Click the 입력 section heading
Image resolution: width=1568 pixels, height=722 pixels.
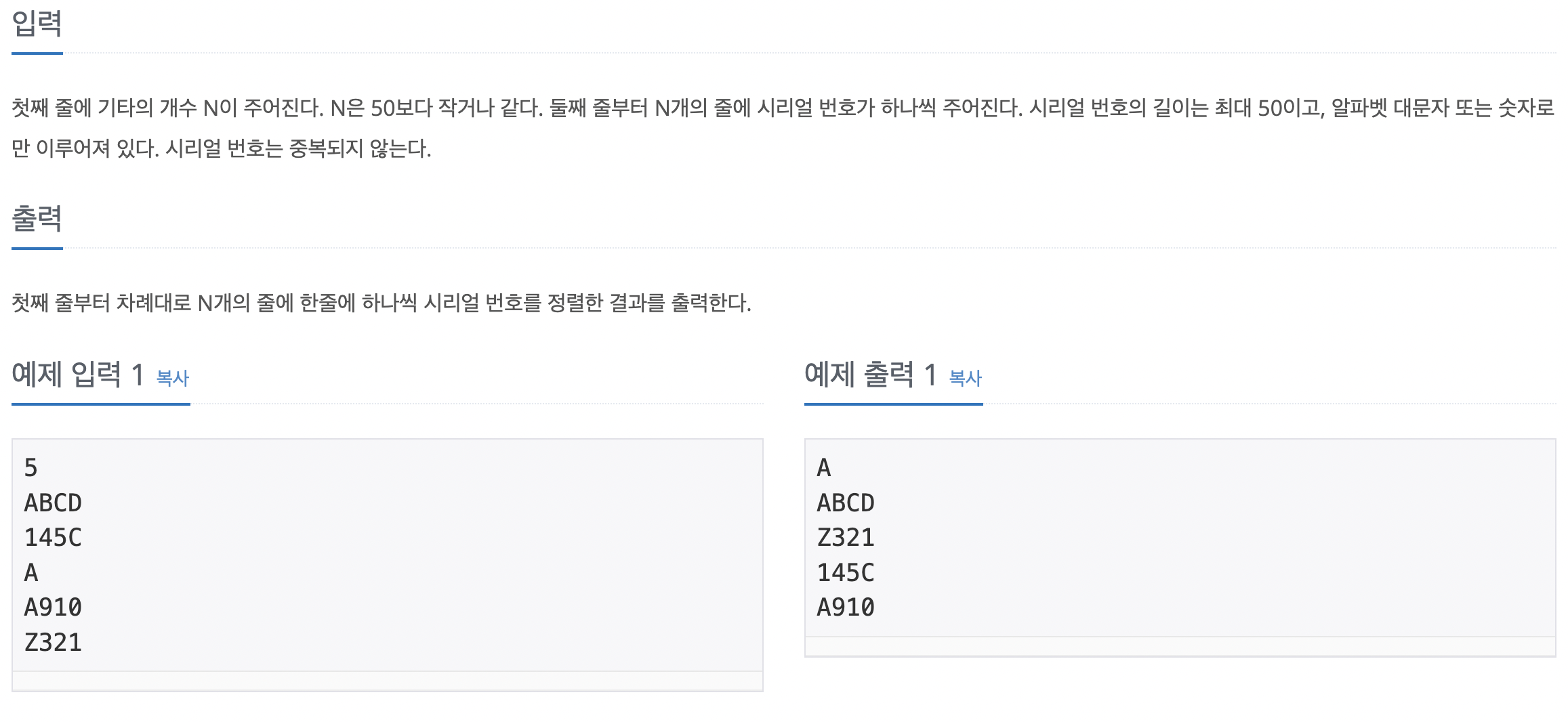37,24
